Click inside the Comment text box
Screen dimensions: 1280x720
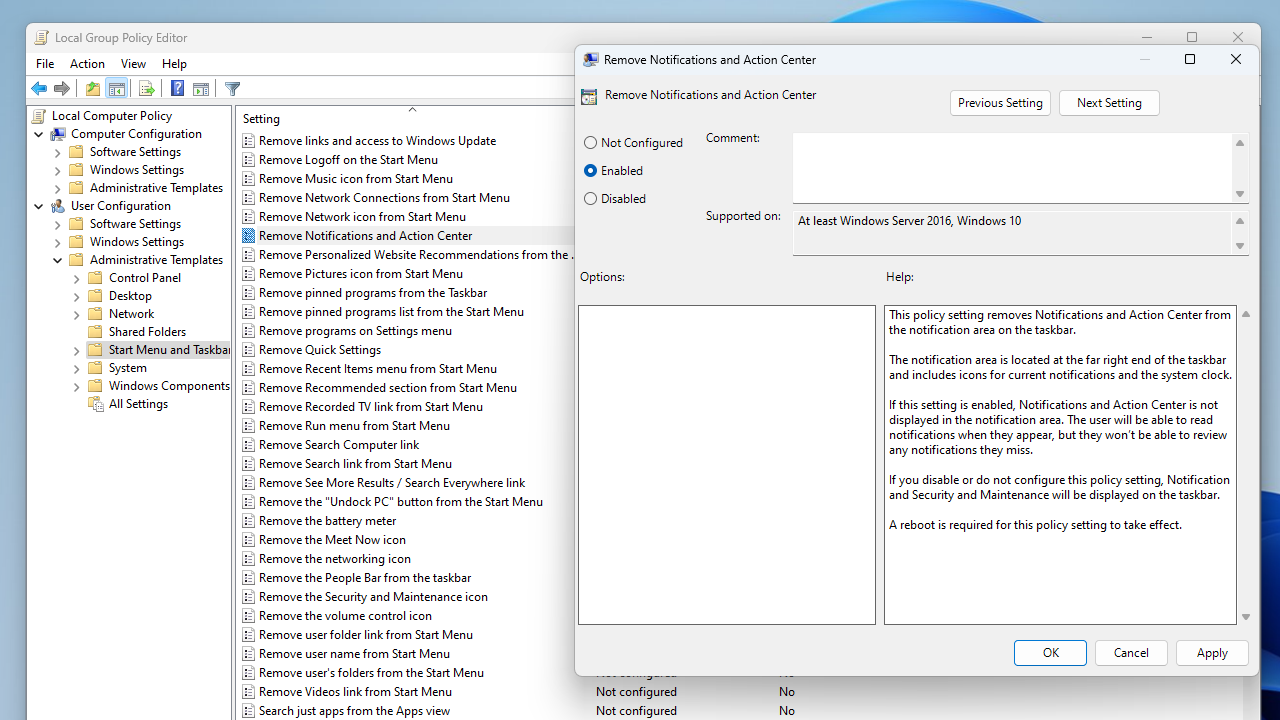(1012, 168)
